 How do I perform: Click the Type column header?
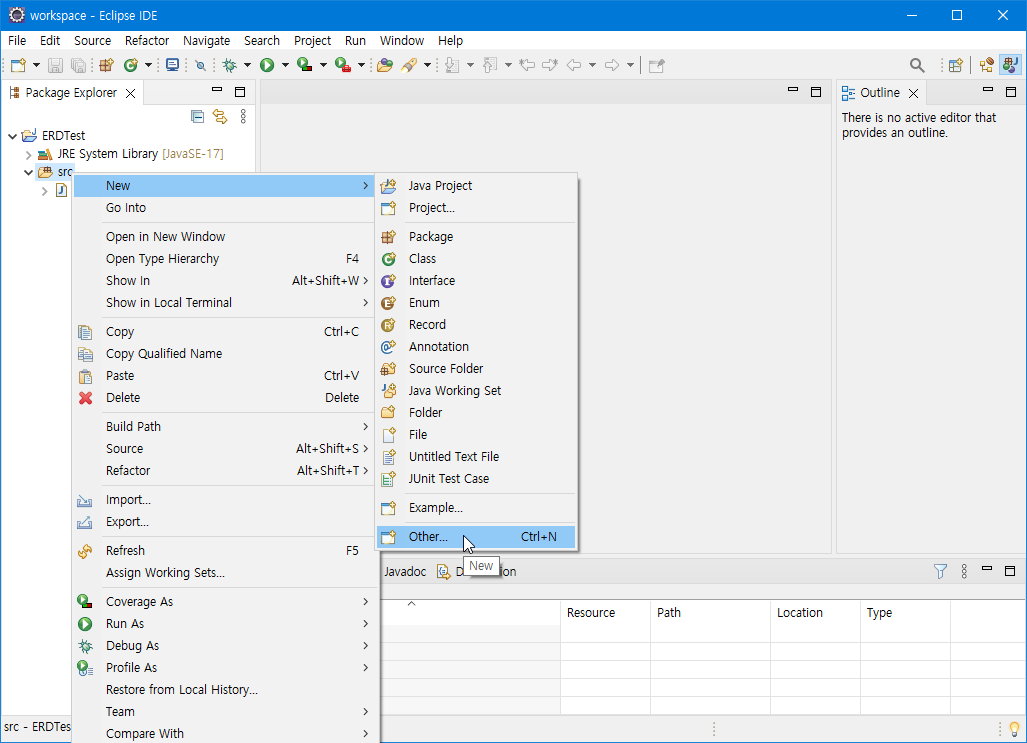point(905,613)
